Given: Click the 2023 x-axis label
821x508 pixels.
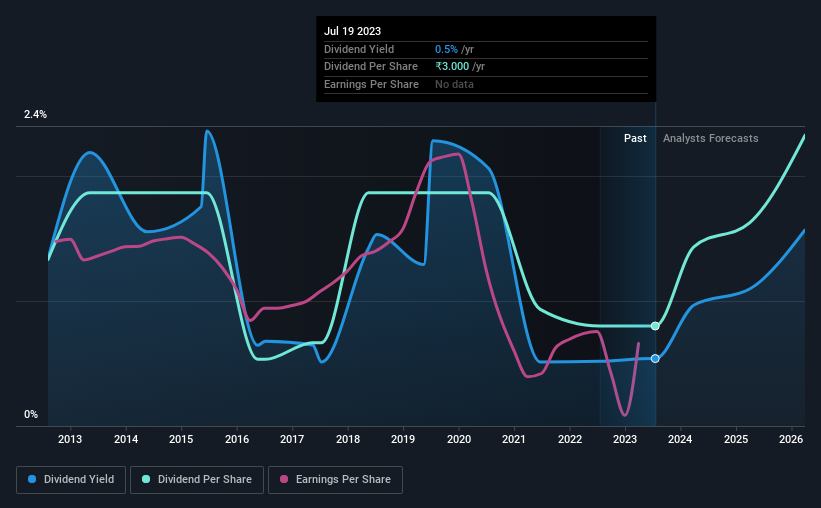Looking at the screenshot, I should click(625, 439).
